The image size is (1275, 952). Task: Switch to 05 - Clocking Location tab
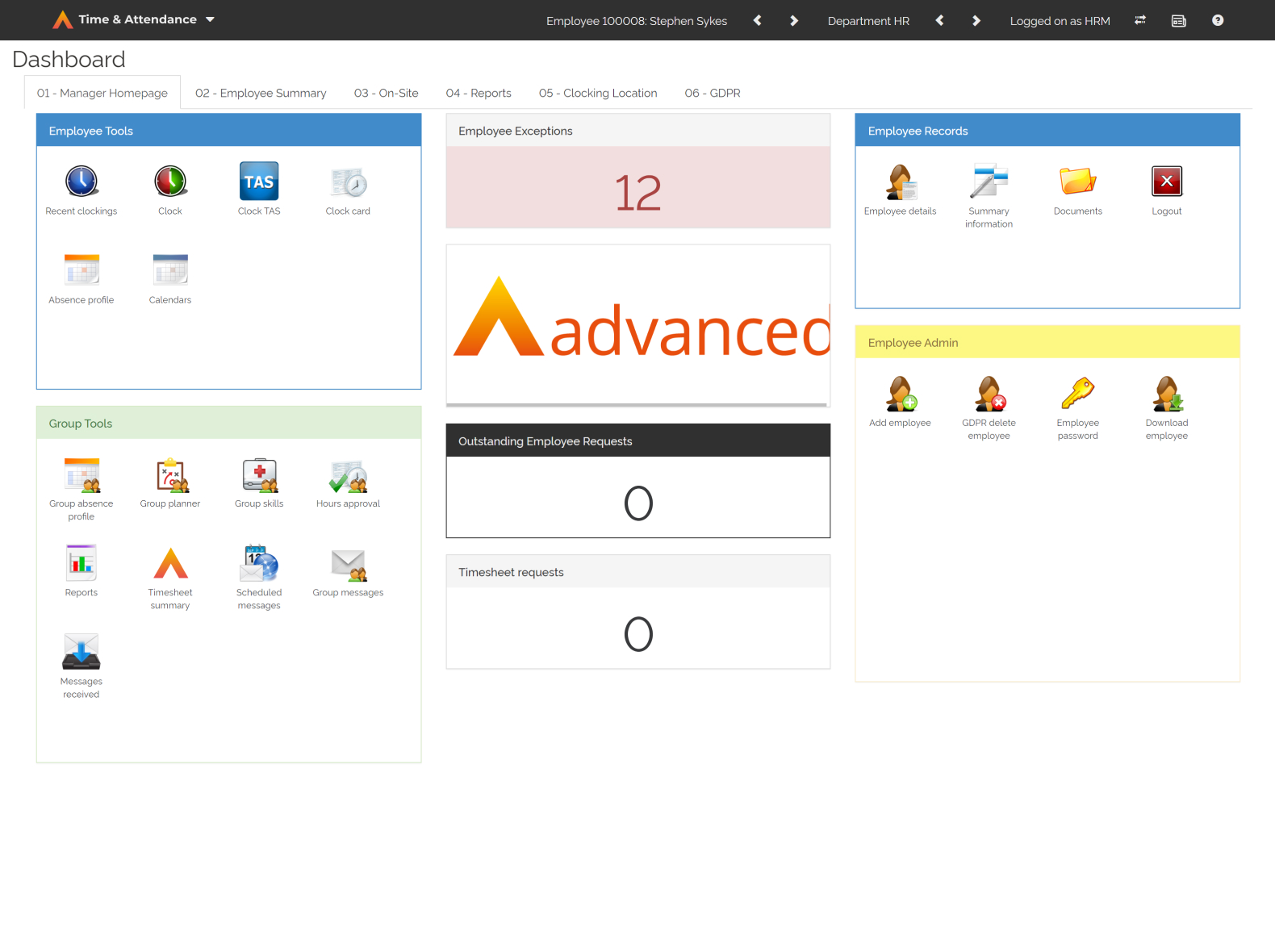(598, 93)
